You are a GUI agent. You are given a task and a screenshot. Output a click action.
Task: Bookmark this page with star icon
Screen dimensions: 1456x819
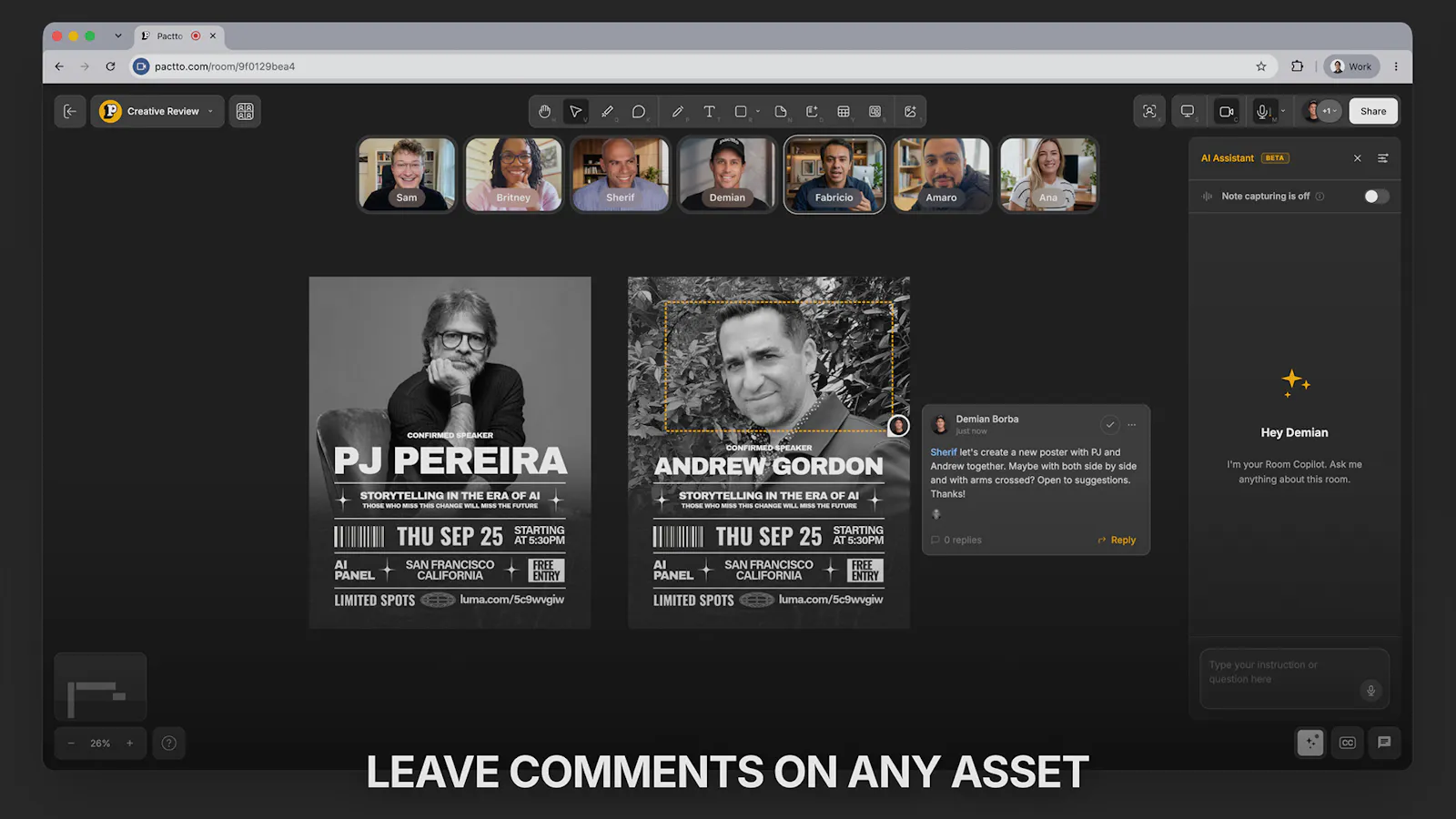(1261, 66)
